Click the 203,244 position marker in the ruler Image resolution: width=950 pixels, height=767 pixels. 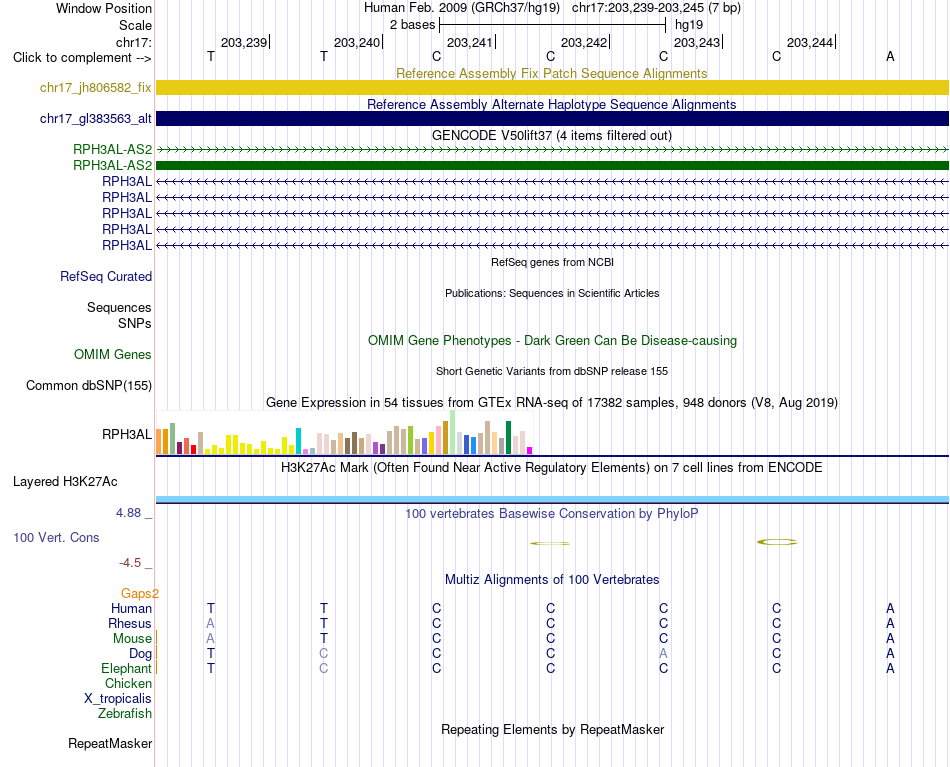click(x=811, y=42)
